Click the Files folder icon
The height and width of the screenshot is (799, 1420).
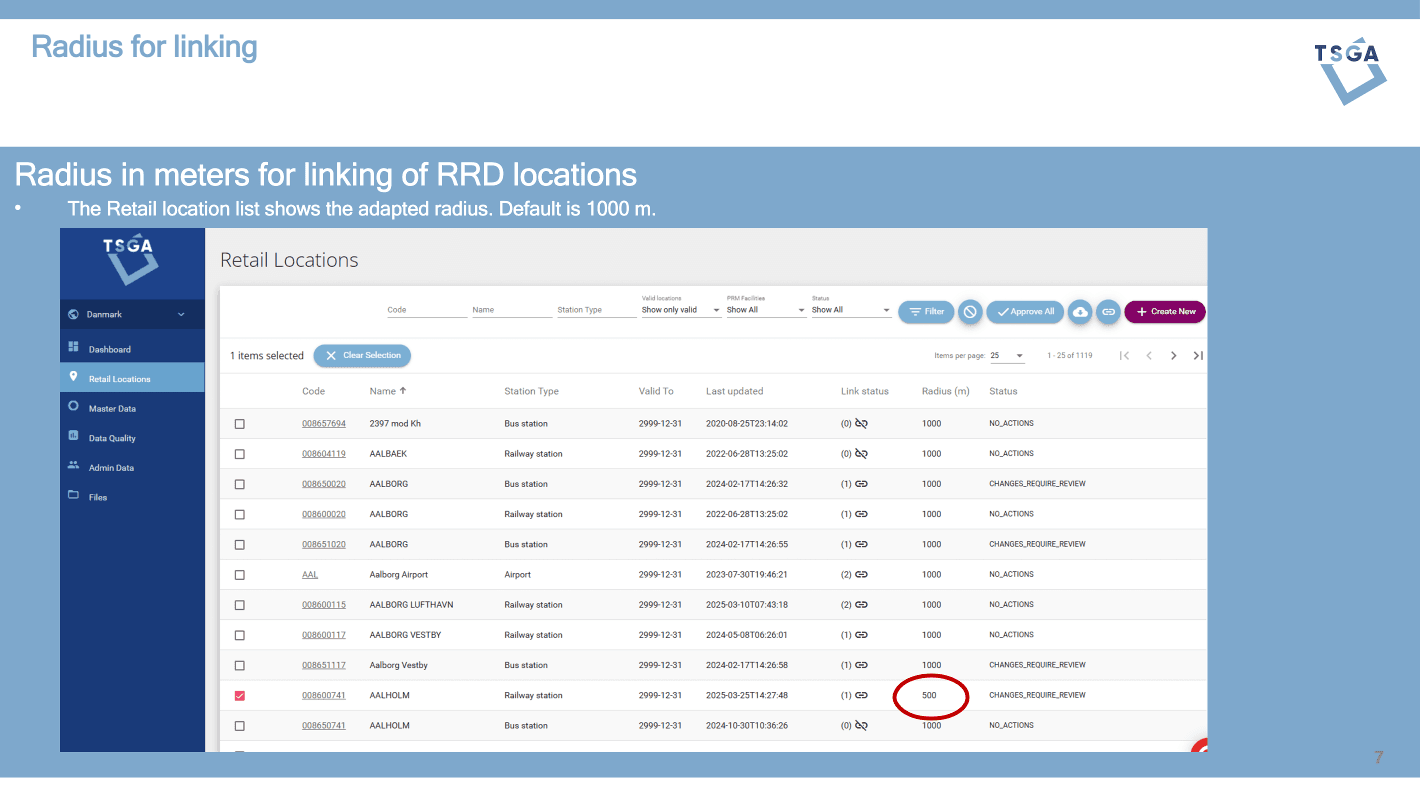click(x=73, y=495)
